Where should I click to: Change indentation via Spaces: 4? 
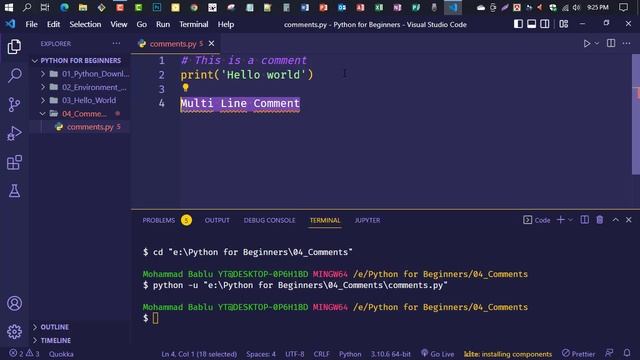[x=261, y=353]
